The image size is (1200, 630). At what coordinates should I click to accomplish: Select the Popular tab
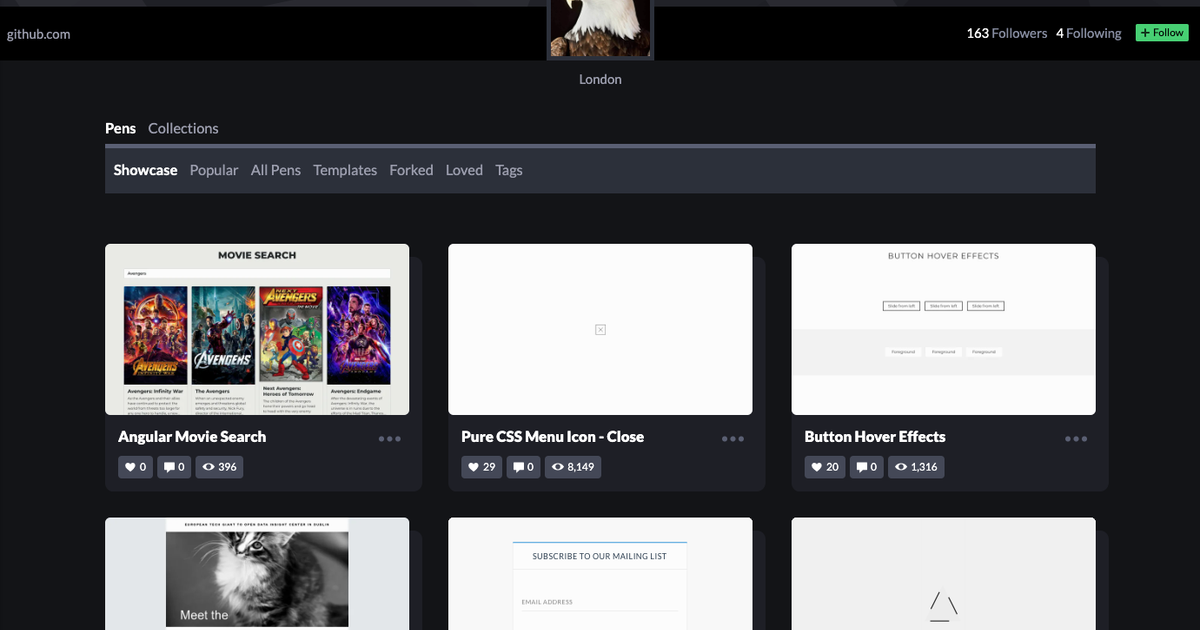(214, 170)
